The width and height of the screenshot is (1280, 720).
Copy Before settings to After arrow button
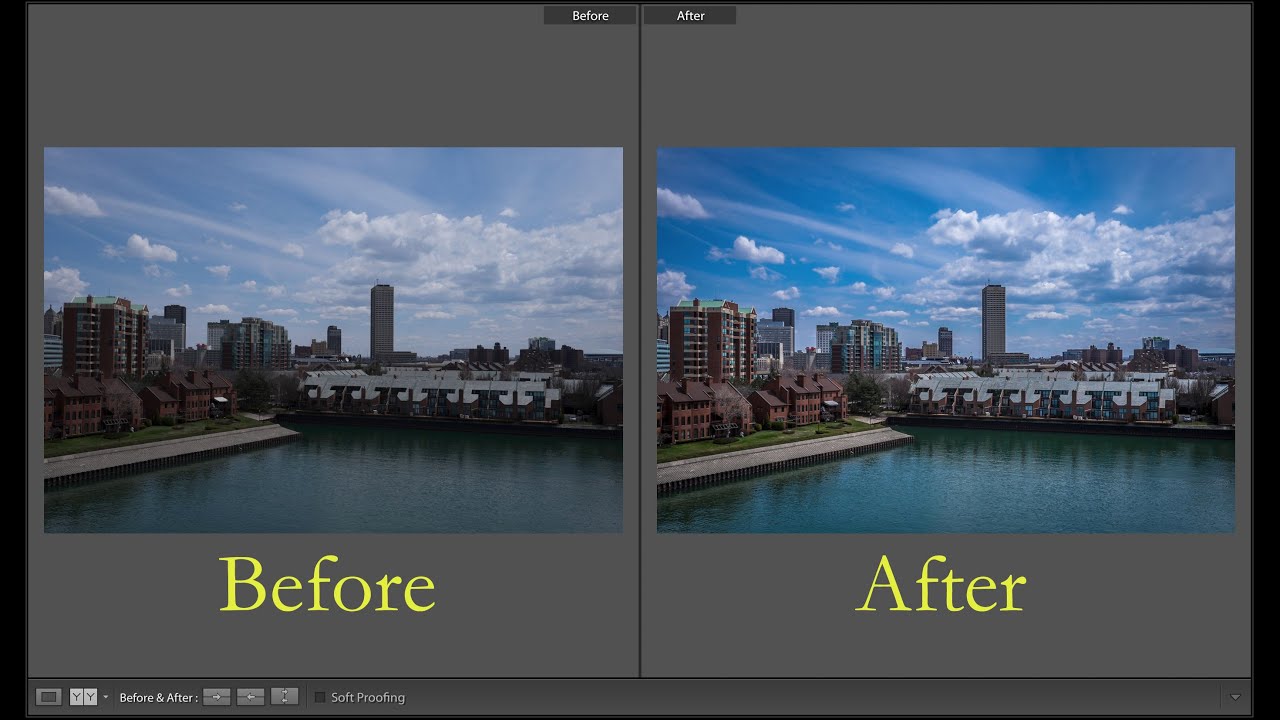217,697
